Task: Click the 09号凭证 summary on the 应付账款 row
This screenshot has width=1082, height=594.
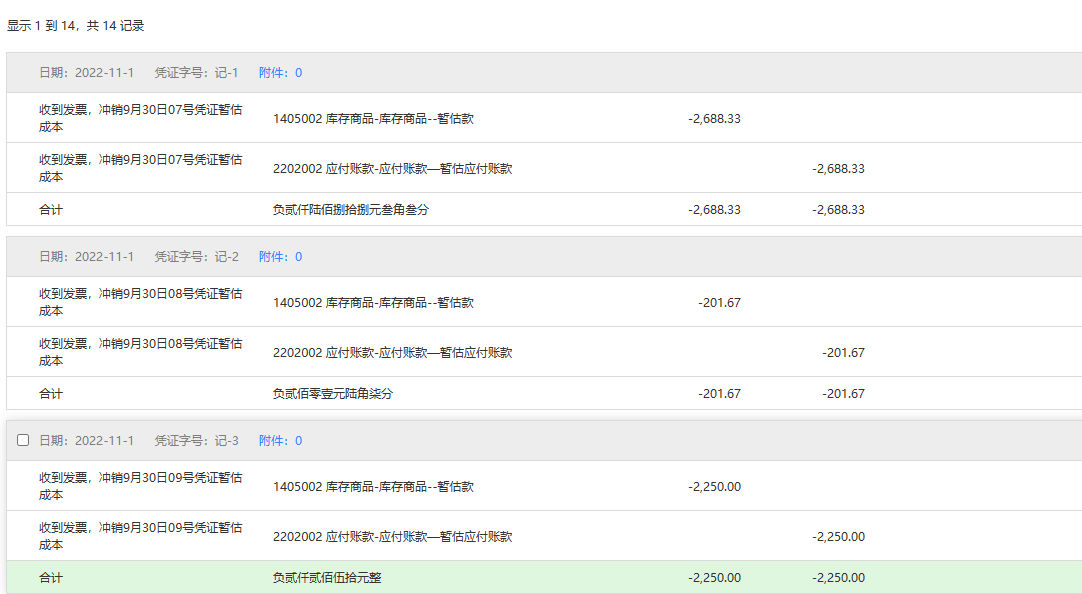Action: click(x=140, y=536)
